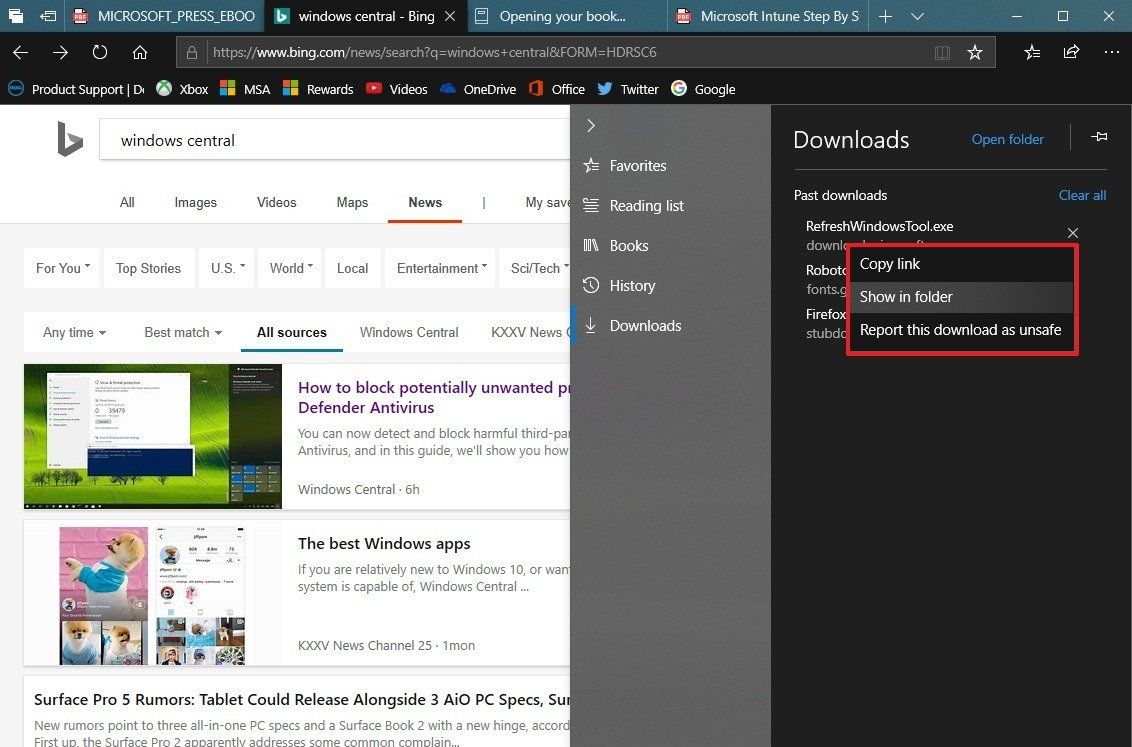Open Favorites in the Hub panel
The height and width of the screenshot is (747, 1132).
[x=638, y=165]
